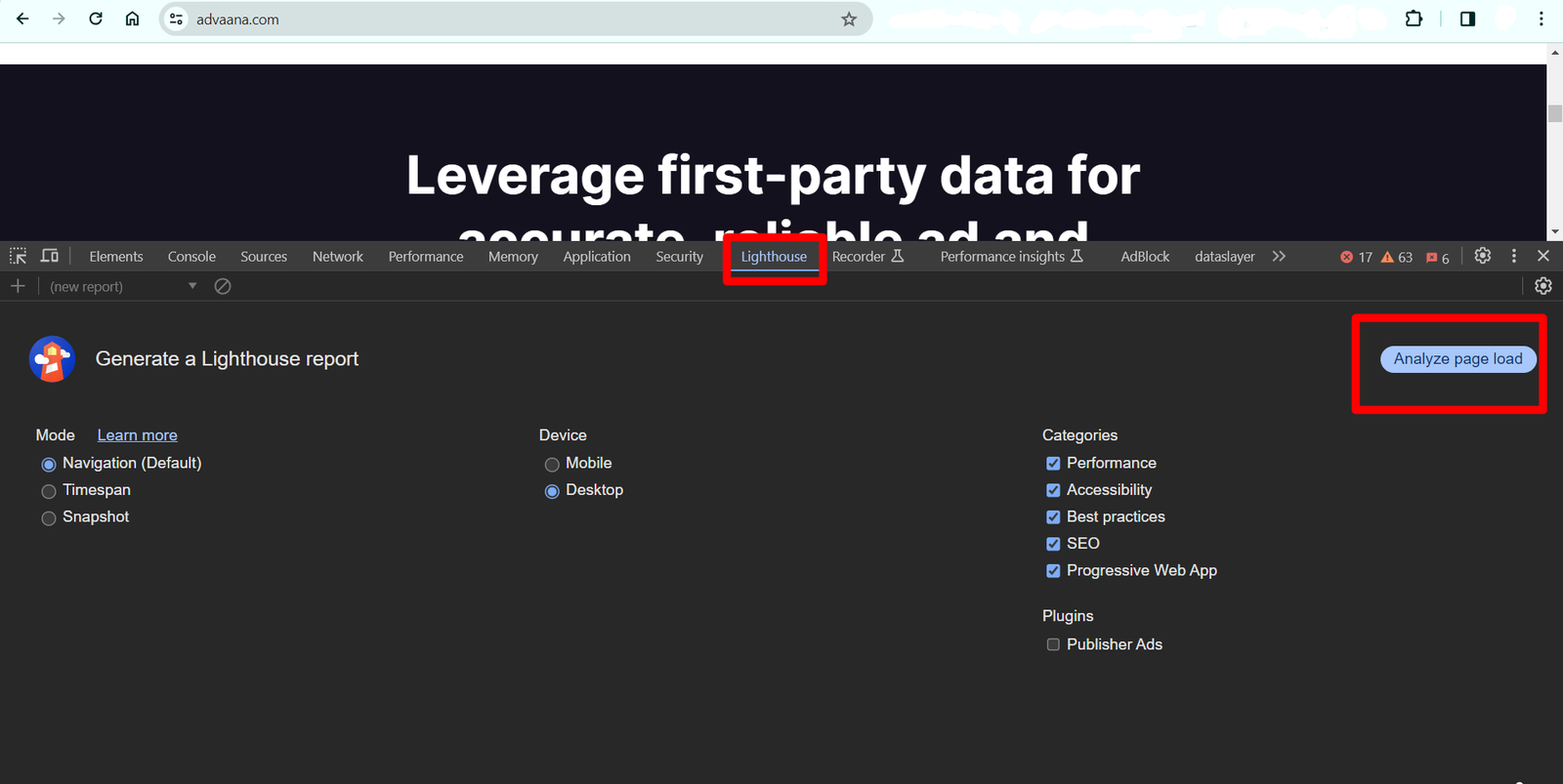The height and width of the screenshot is (784, 1563).
Task: View site information icon in address bar
Action: click(x=176, y=19)
